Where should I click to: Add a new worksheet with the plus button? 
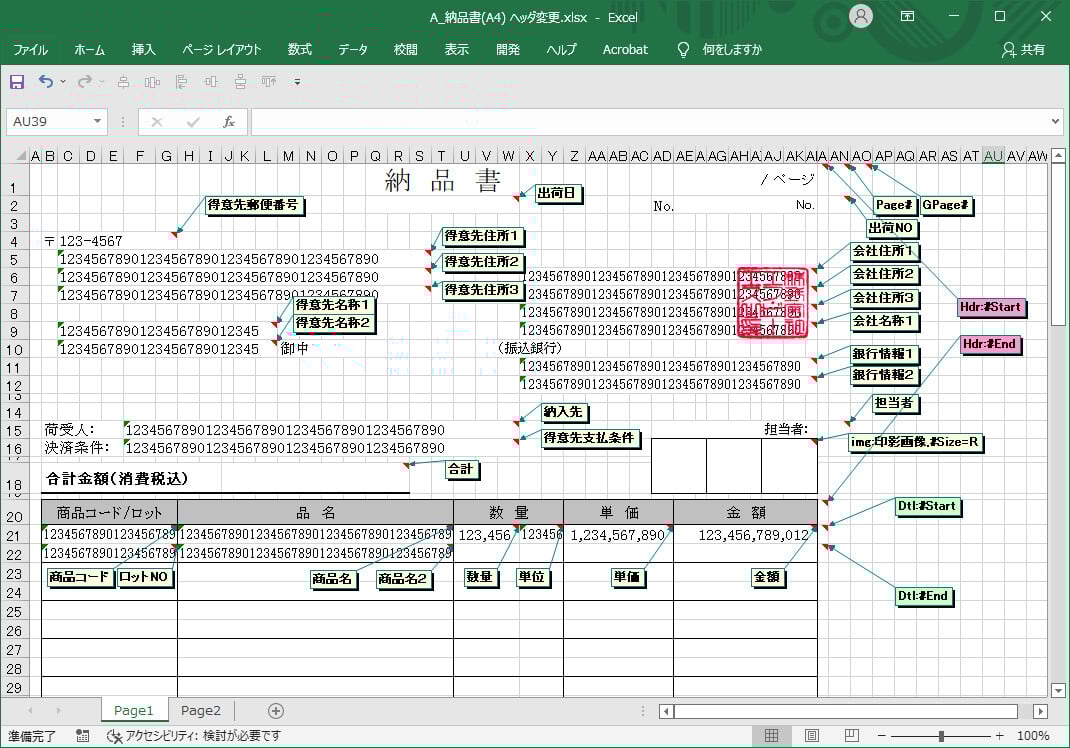pos(274,710)
